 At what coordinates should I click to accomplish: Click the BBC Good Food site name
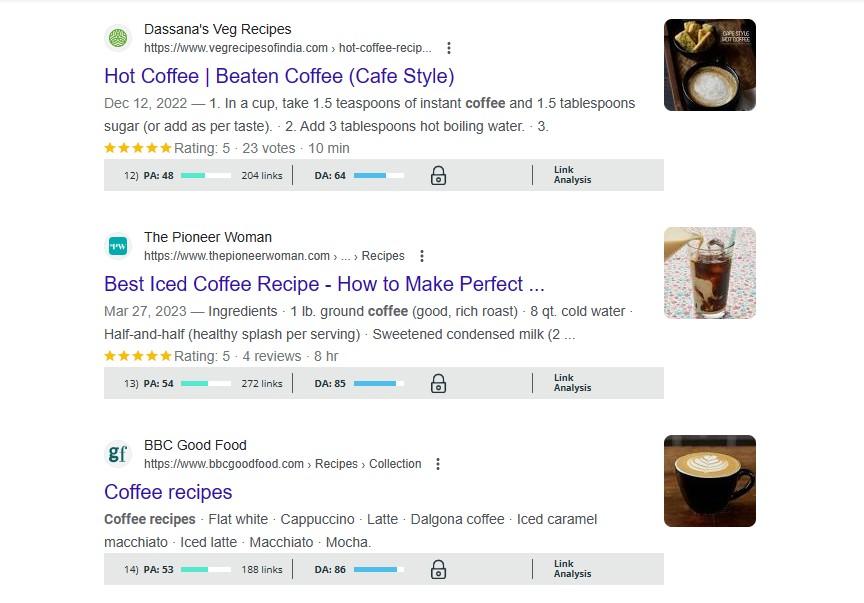coord(195,445)
